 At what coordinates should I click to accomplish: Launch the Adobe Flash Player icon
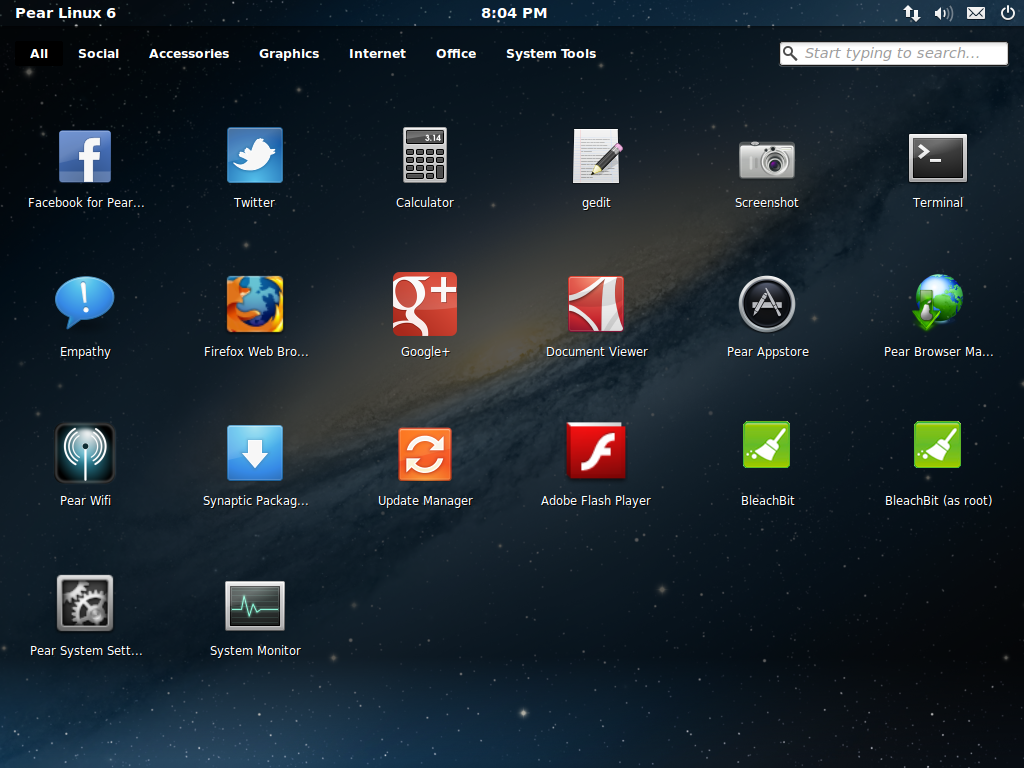click(596, 451)
